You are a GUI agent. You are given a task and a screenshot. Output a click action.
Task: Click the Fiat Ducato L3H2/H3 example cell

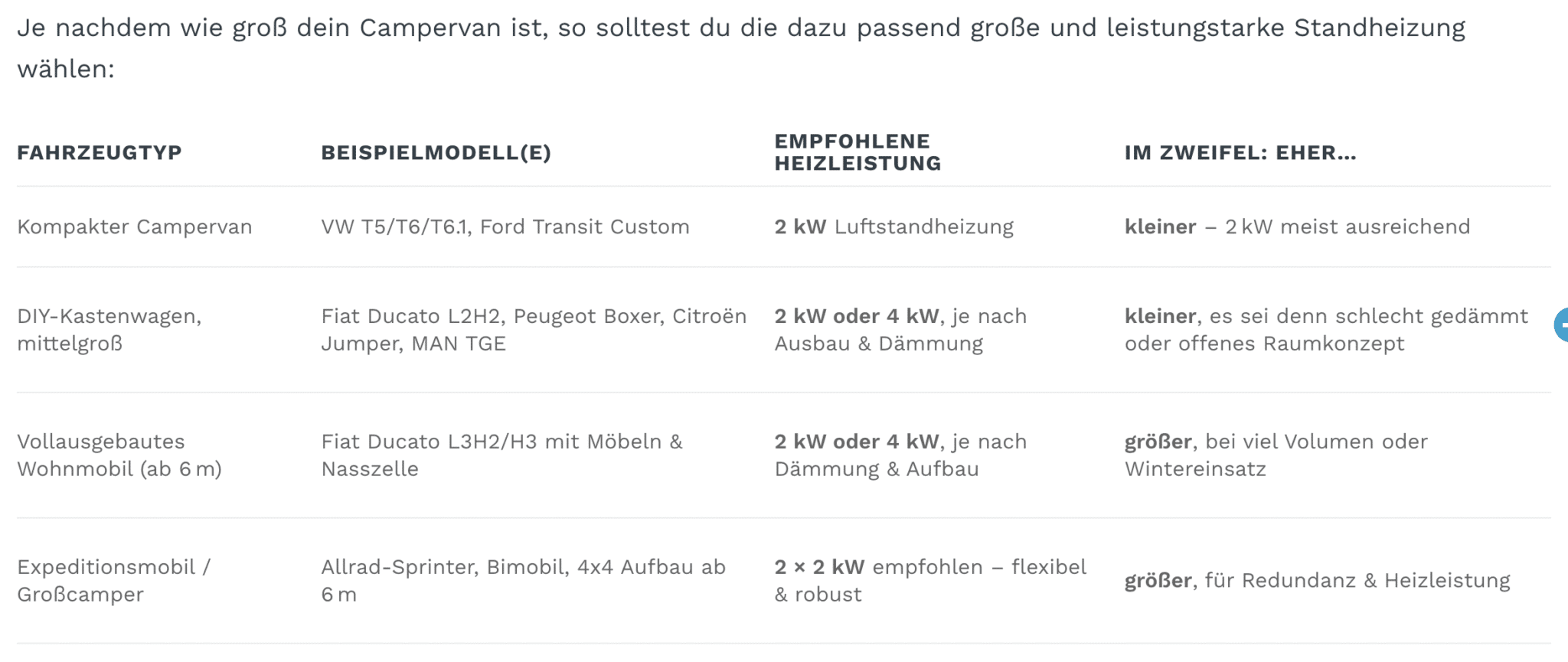501,455
